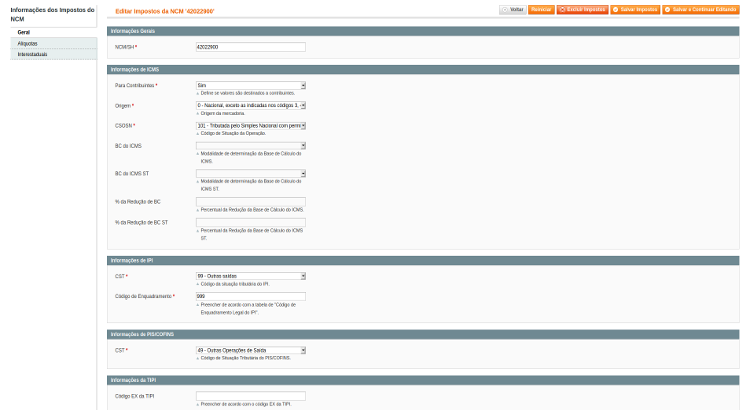Click the Reiniciar reset button
750x410 pixels.
pos(541,10)
